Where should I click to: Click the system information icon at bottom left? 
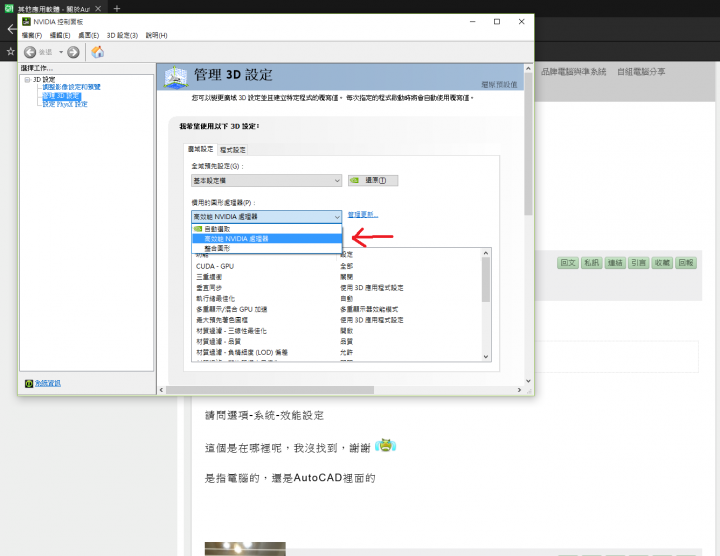coord(29,383)
